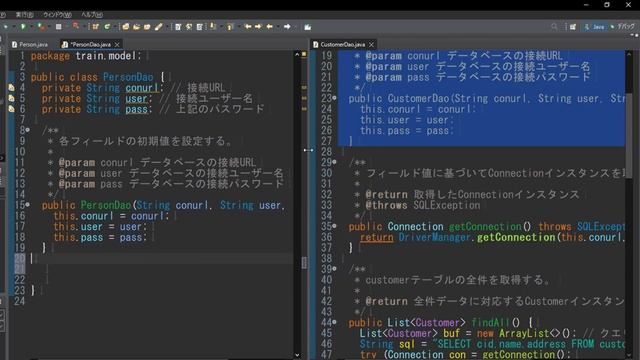Collapse Javadoc fold at line 8
The width and height of the screenshot is (640, 360).
28,130
